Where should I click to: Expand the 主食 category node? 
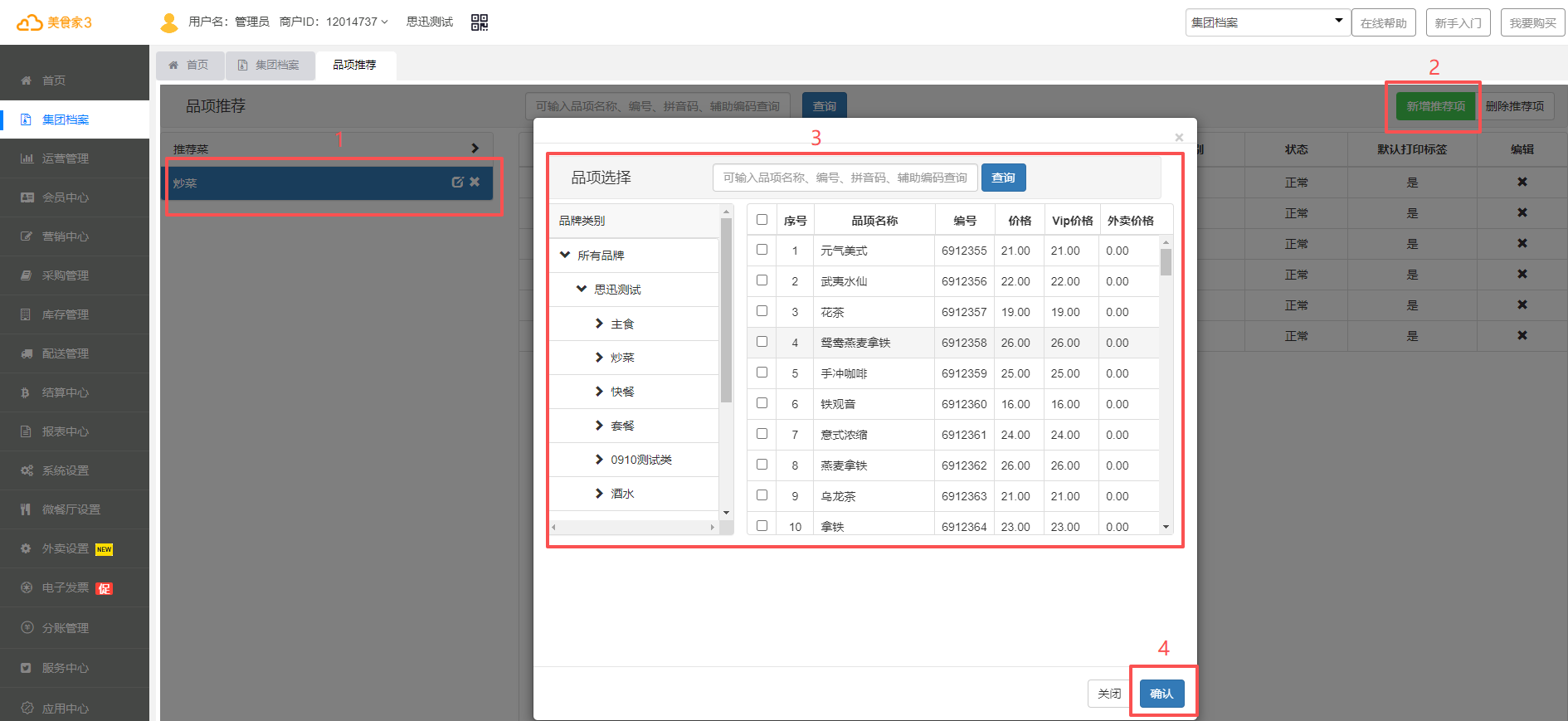point(599,324)
